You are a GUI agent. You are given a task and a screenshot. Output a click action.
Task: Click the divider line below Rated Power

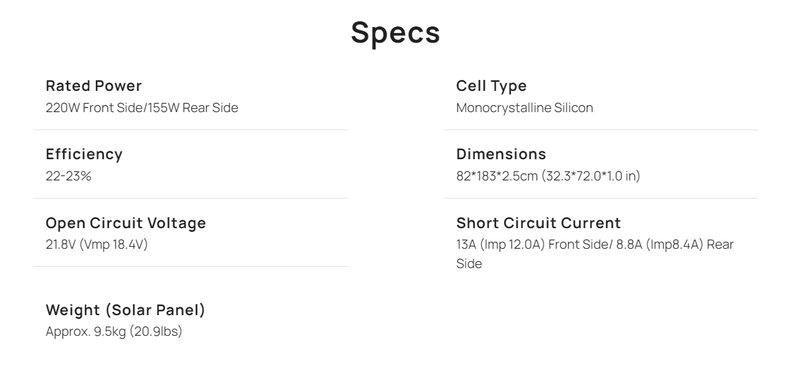click(191, 130)
